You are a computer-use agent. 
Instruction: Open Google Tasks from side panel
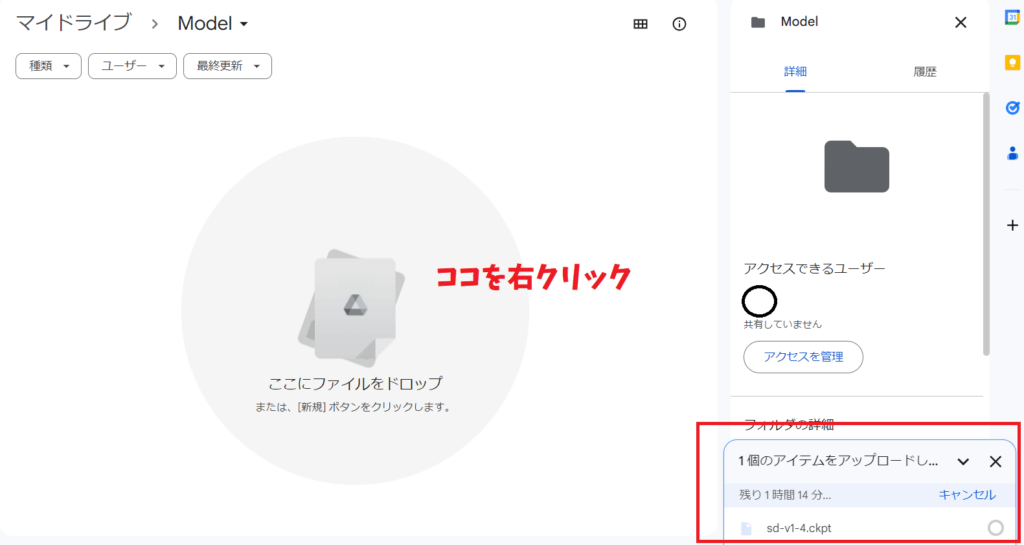click(1011, 108)
